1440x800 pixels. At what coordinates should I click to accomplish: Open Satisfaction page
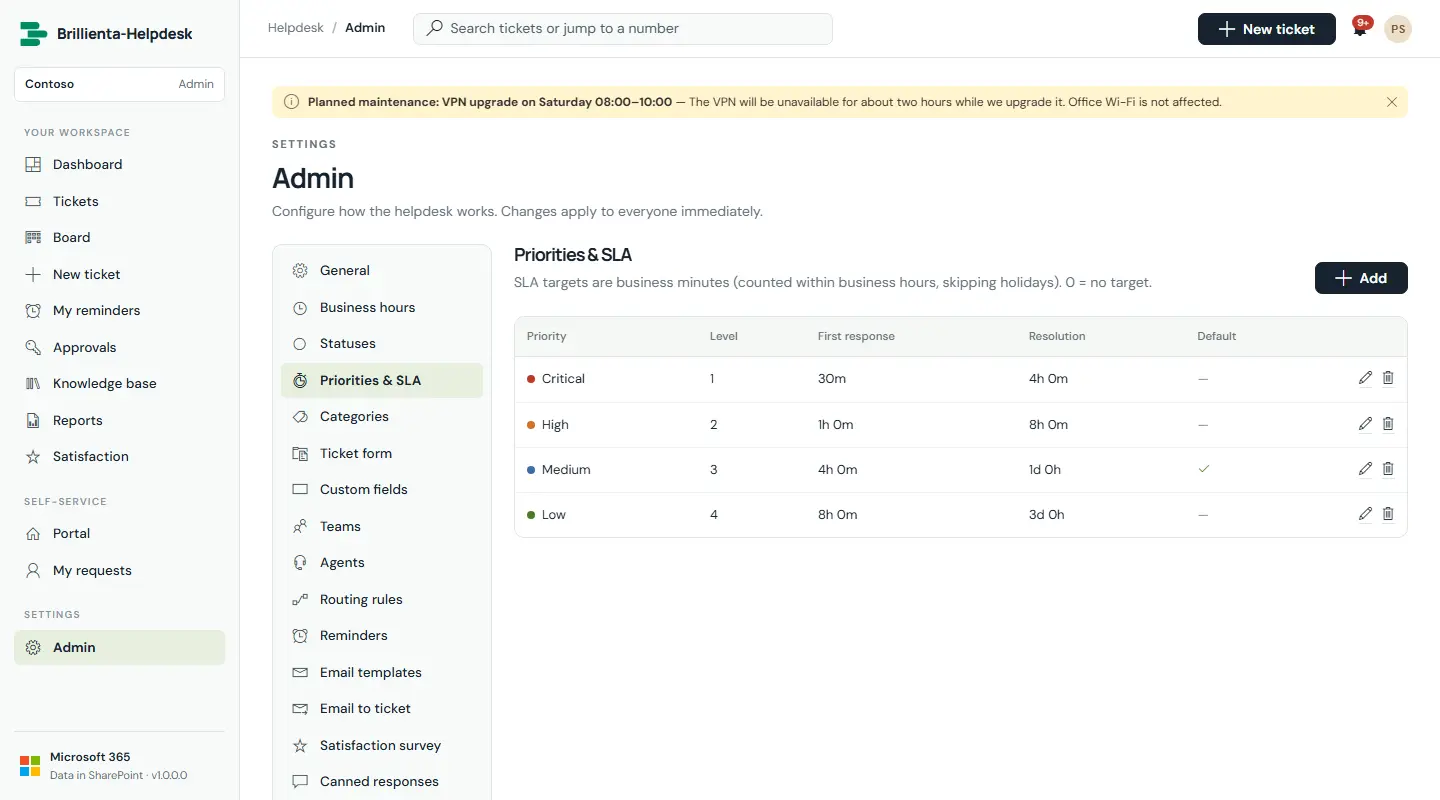pyautogui.click(x=119, y=456)
